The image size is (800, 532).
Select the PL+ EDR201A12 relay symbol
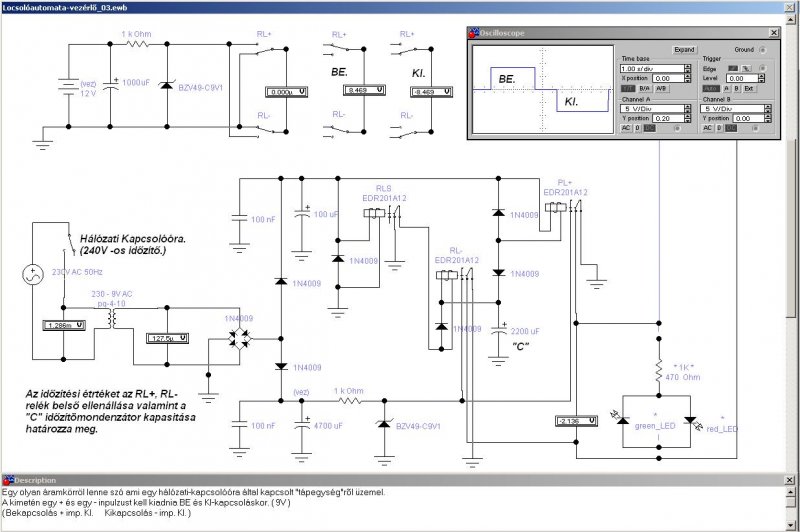coord(563,207)
